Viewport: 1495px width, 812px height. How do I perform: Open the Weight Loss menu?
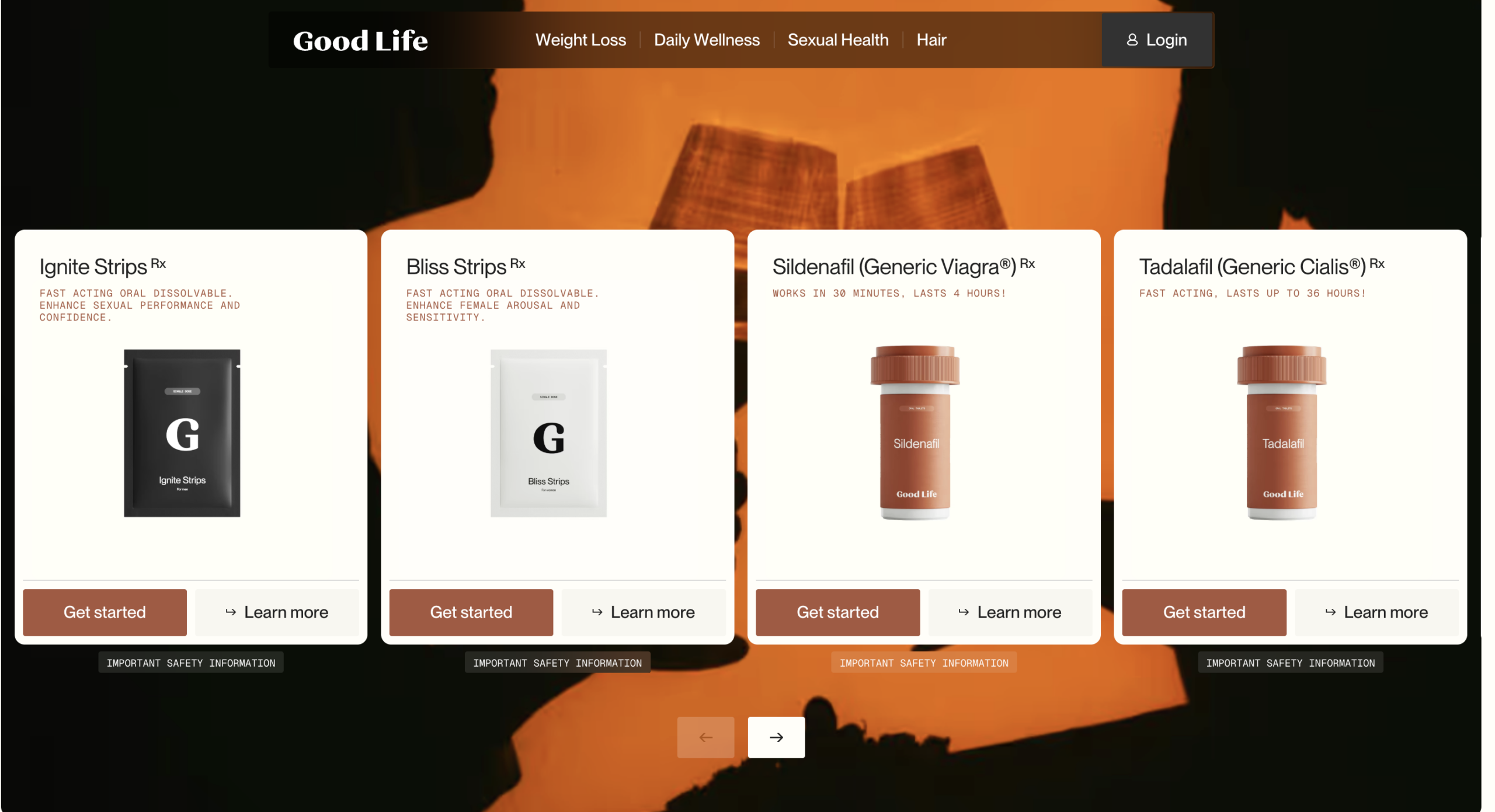point(580,40)
